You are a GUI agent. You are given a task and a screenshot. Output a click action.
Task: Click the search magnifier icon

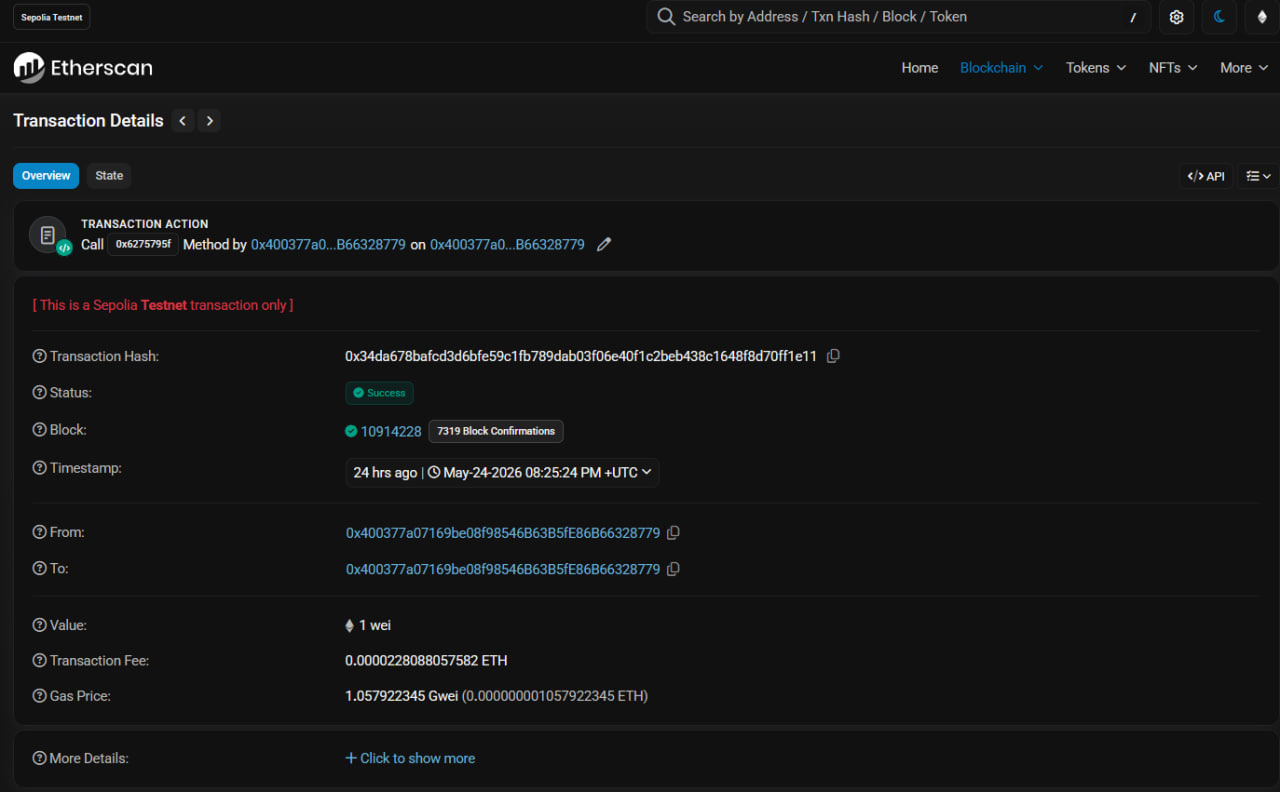[x=666, y=17]
